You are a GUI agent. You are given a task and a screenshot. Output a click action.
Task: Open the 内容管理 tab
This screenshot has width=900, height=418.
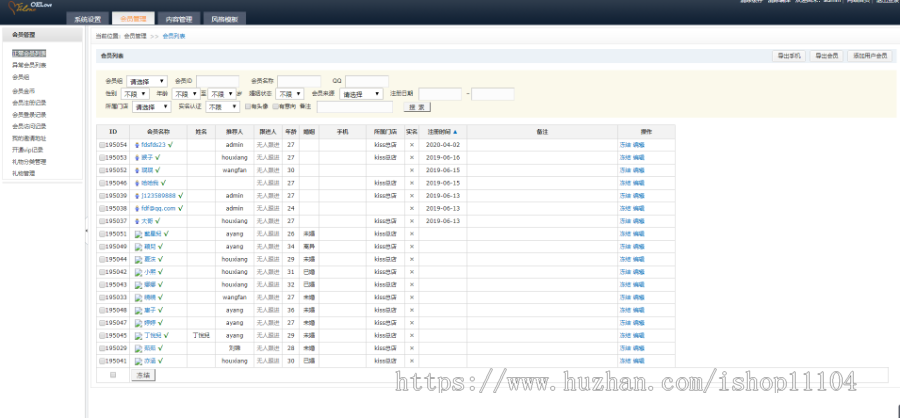[x=180, y=19]
